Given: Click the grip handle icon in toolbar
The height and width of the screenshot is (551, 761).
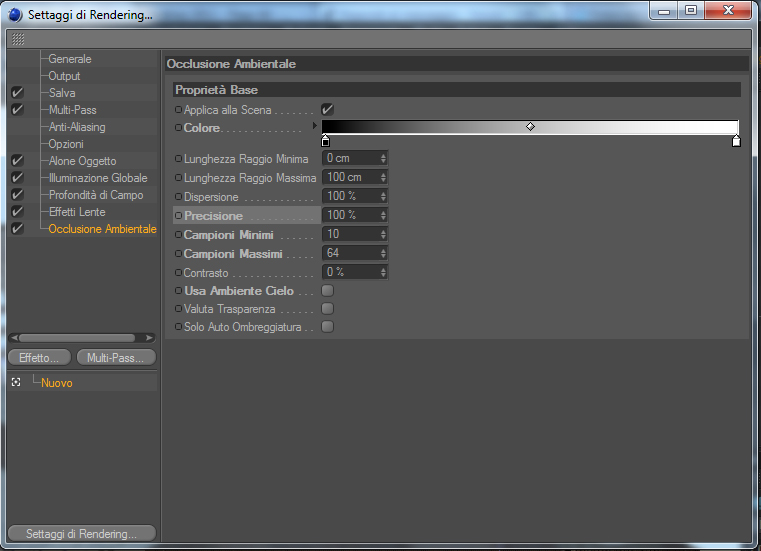Looking at the screenshot, I should (x=18, y=39).
